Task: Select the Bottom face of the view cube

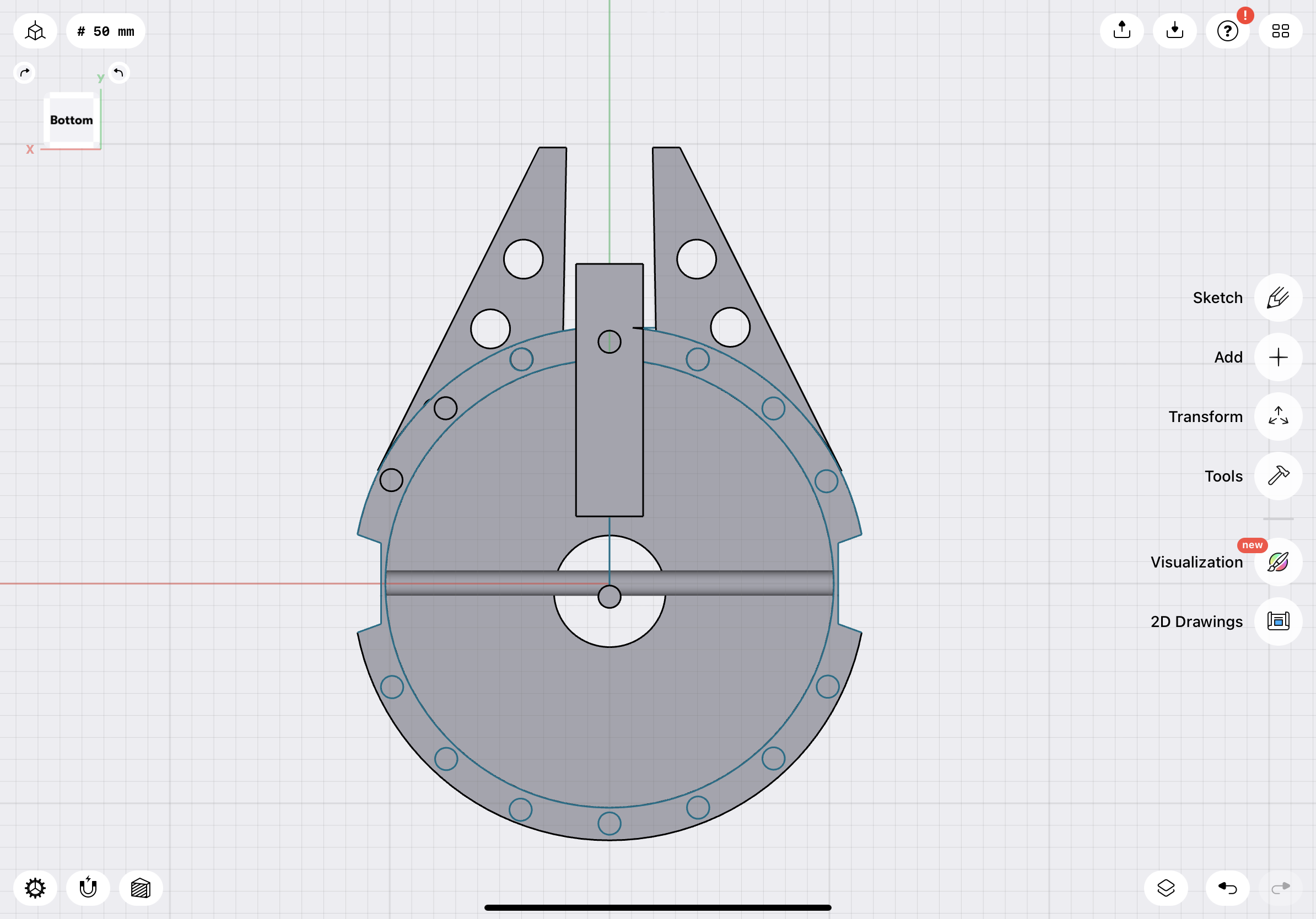Action: click(71, 120)
